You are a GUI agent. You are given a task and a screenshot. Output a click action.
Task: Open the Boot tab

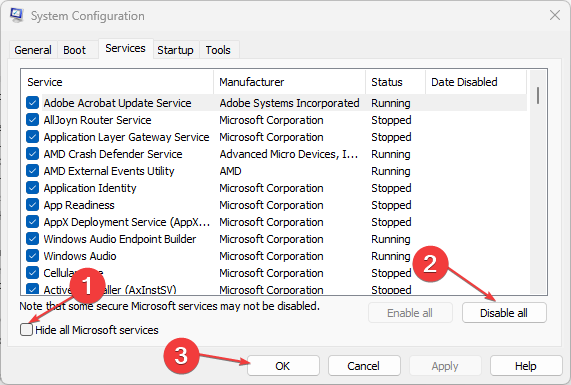coord(74,50)
